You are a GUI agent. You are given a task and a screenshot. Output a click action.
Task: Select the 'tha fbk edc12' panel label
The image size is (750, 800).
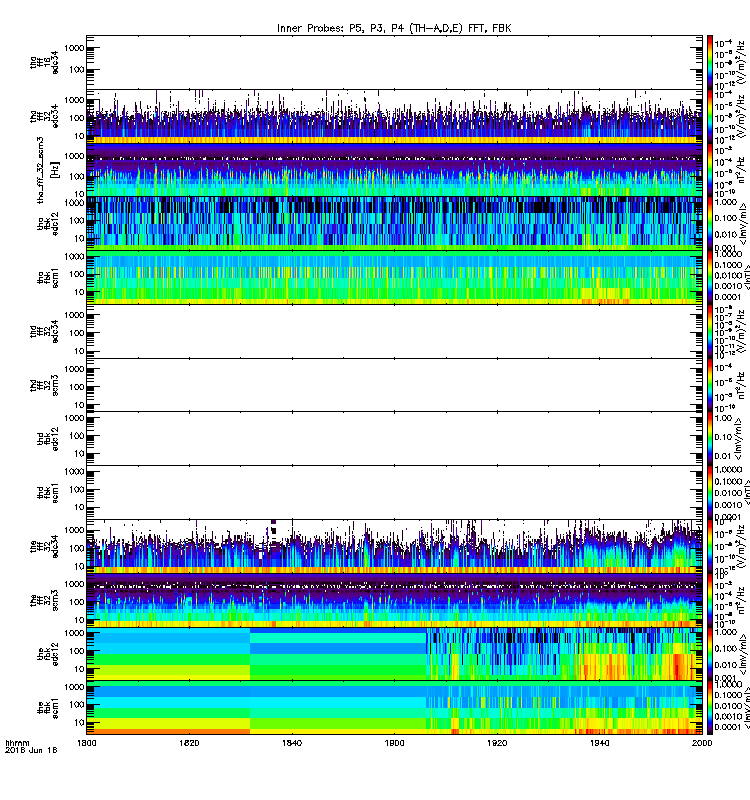pyautogui.click(x=47, y=224)
